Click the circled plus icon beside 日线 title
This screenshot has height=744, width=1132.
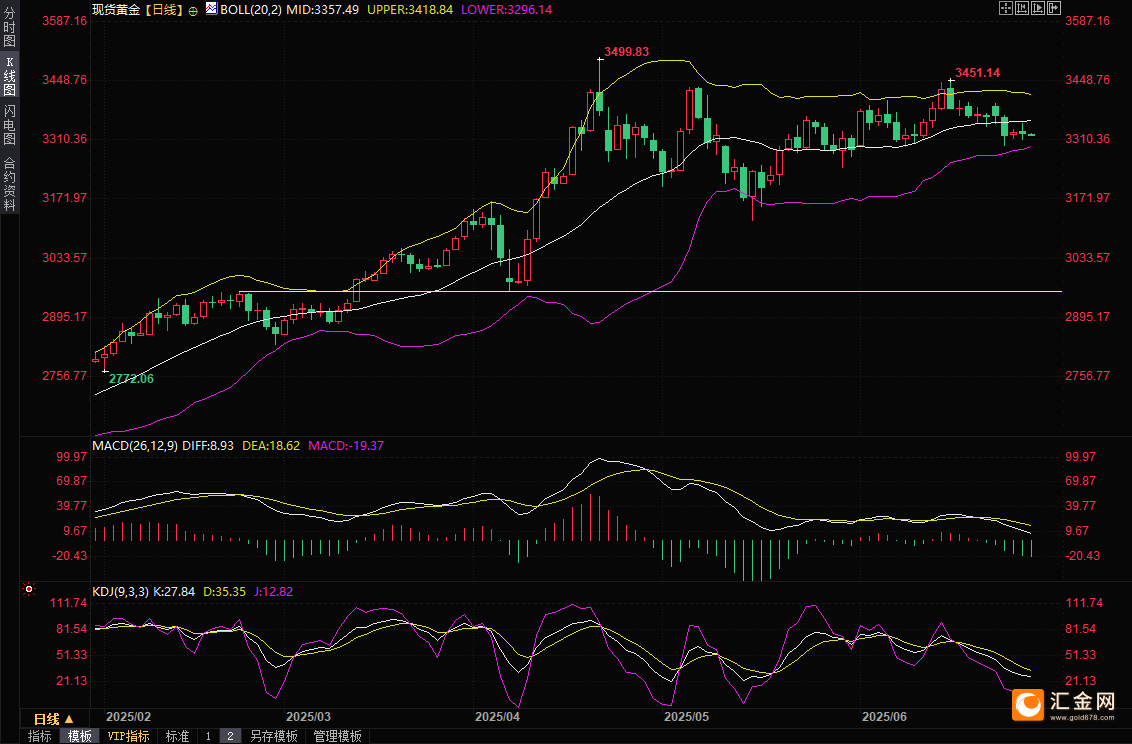pos(193,9)
